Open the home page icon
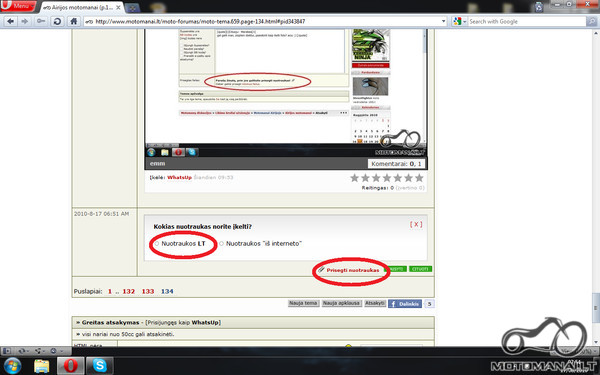The height and width of the screenshot is (375, 600). [73, 21]
